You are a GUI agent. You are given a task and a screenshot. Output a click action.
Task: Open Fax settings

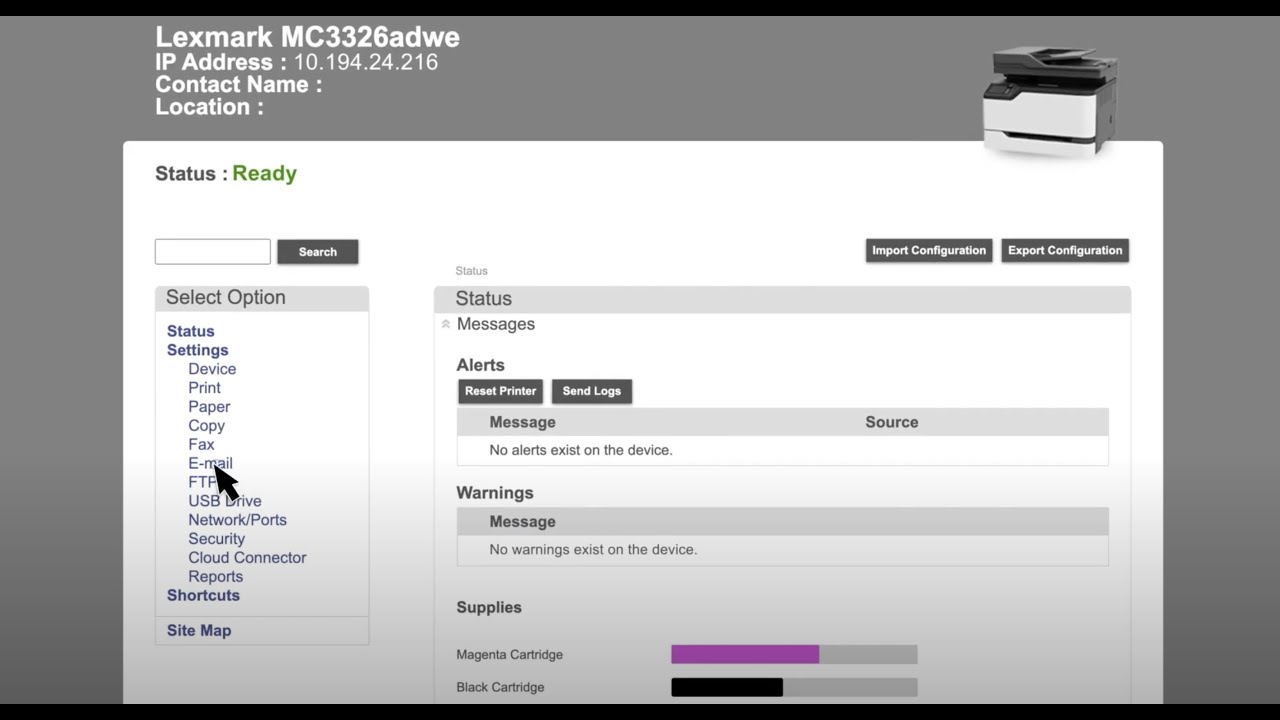pos(201,445)
